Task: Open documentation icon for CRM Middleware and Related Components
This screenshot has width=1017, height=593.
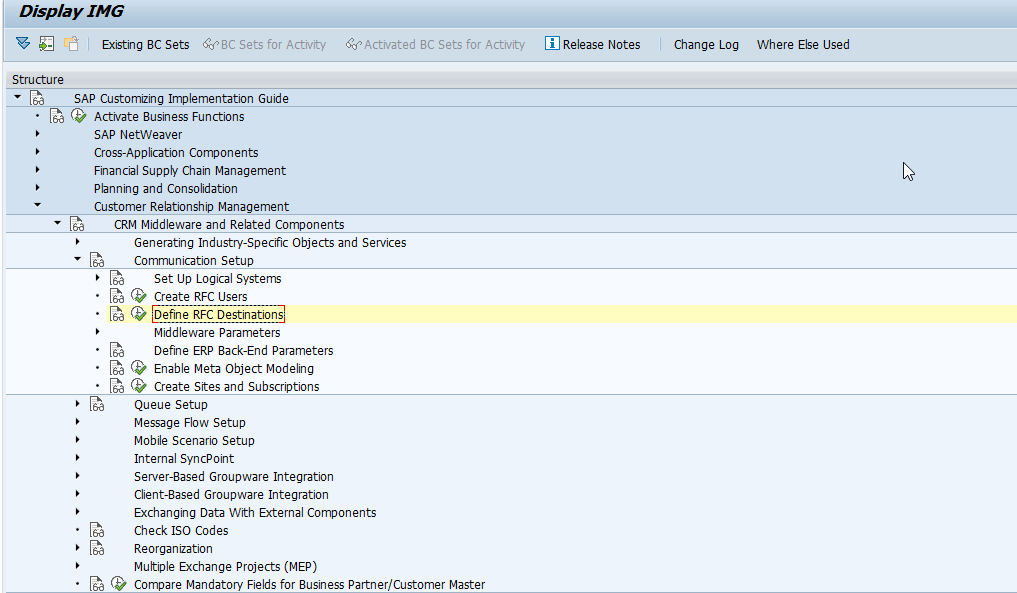Action: click(x=77, y=224)
